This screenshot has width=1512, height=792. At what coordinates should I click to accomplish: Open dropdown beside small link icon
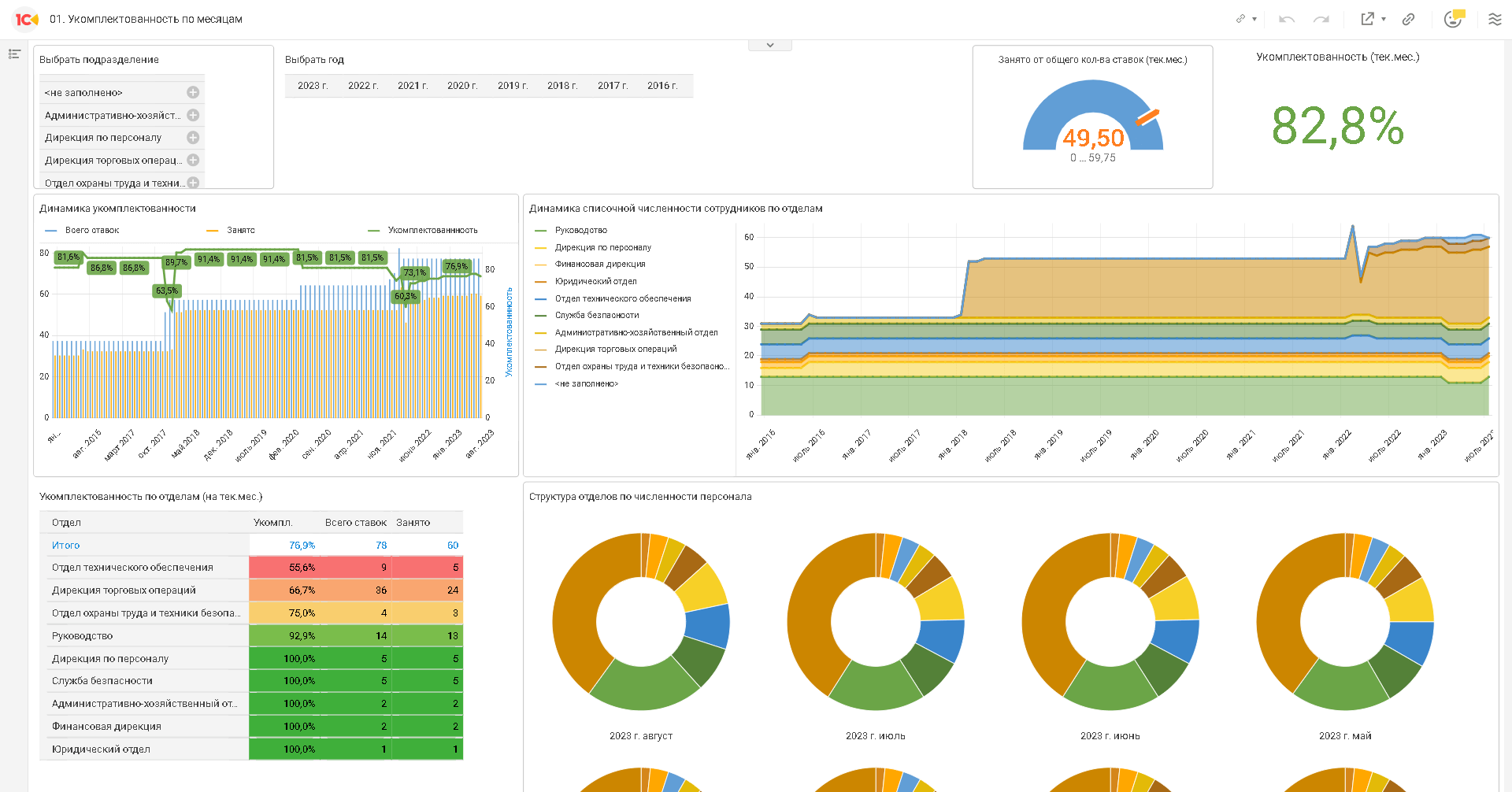[x=1254, y=19]
